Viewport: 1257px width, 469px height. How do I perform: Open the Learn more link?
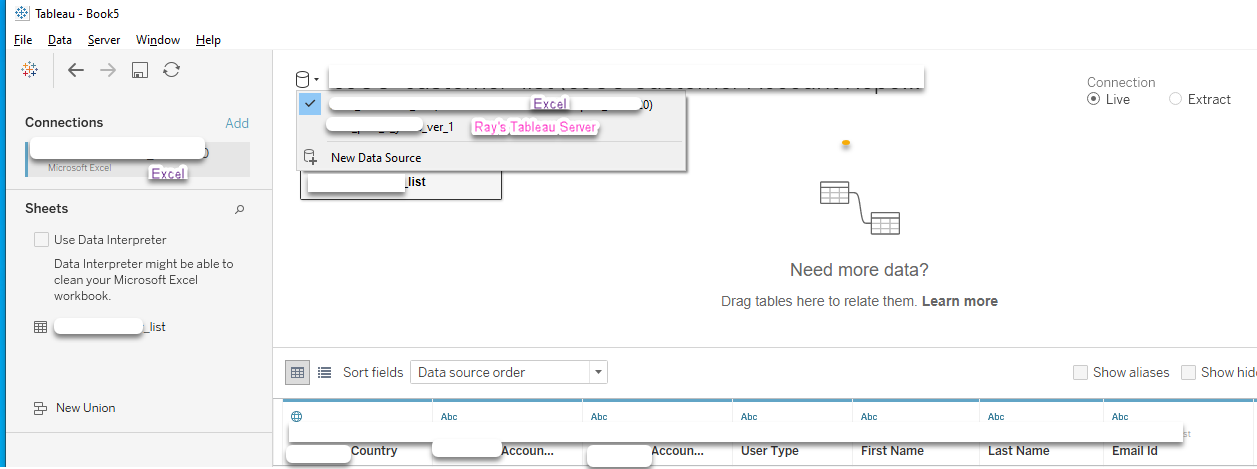[x=960, y=301]
